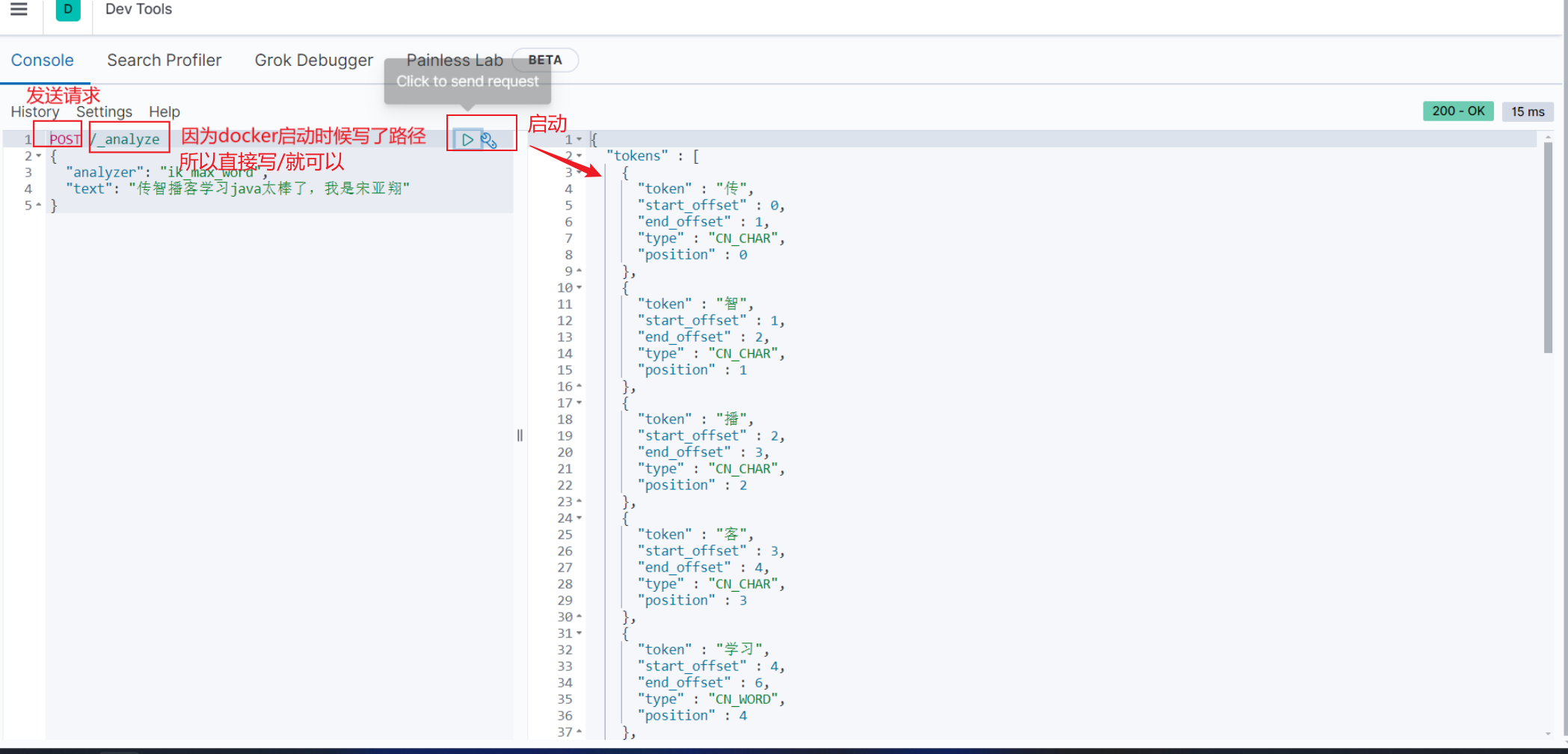Viewport: 1568px width, 754px height.
Task: Click the "tokens" key in response
Action: coord(637,156)
